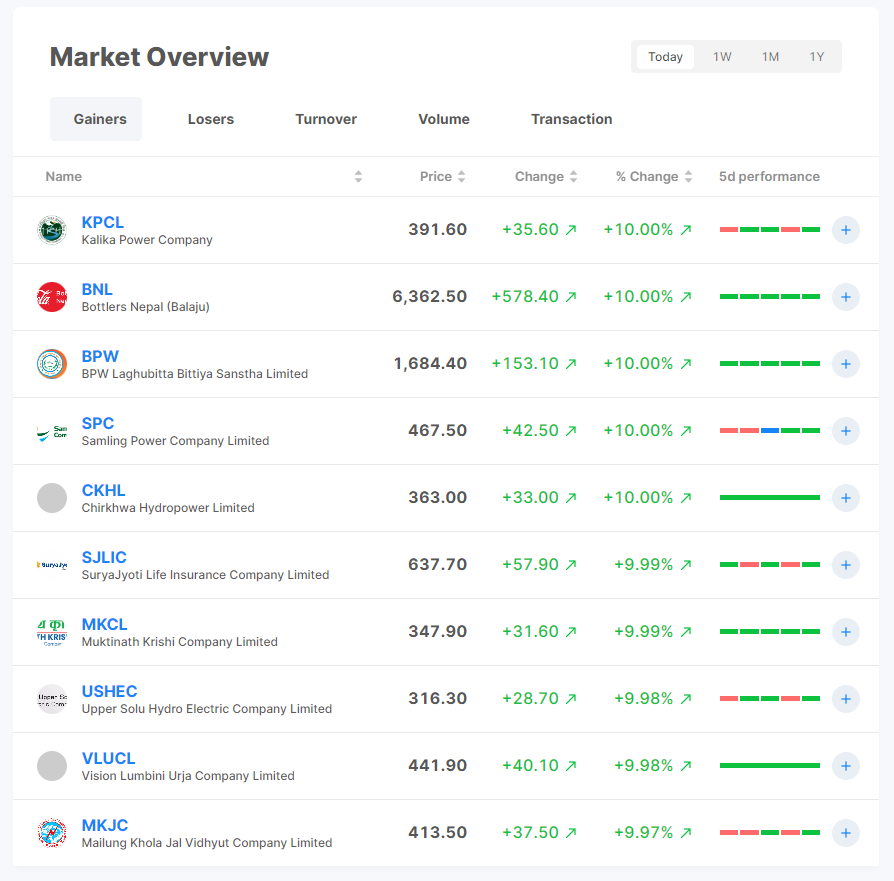Click the SJLIC change value +57.90
This screenshot has width=894, height=881.
point(530,565)
